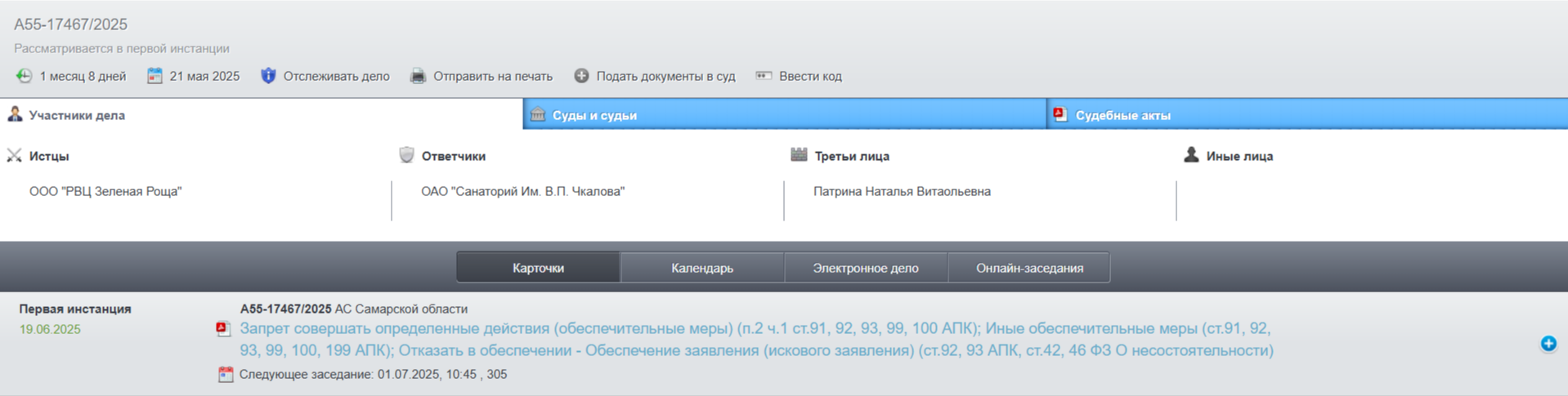The height and width of the screenshot is (396, 1568).
Task: Open the Судебные акты tab
Action: [1122, 115]
